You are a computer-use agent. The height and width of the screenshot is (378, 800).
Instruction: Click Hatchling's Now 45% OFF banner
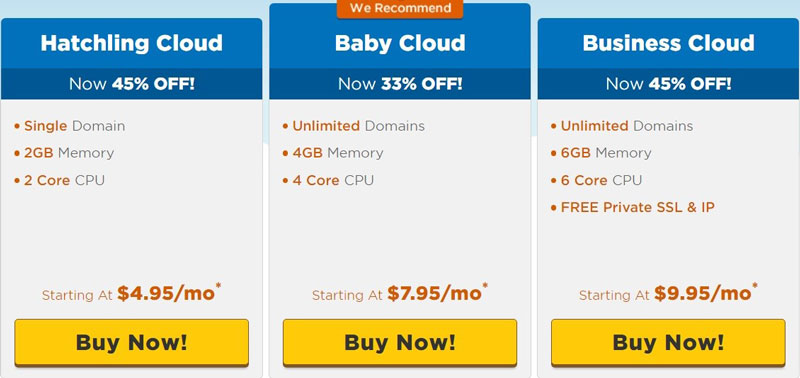pyautogui.click(x=132, y=84)
